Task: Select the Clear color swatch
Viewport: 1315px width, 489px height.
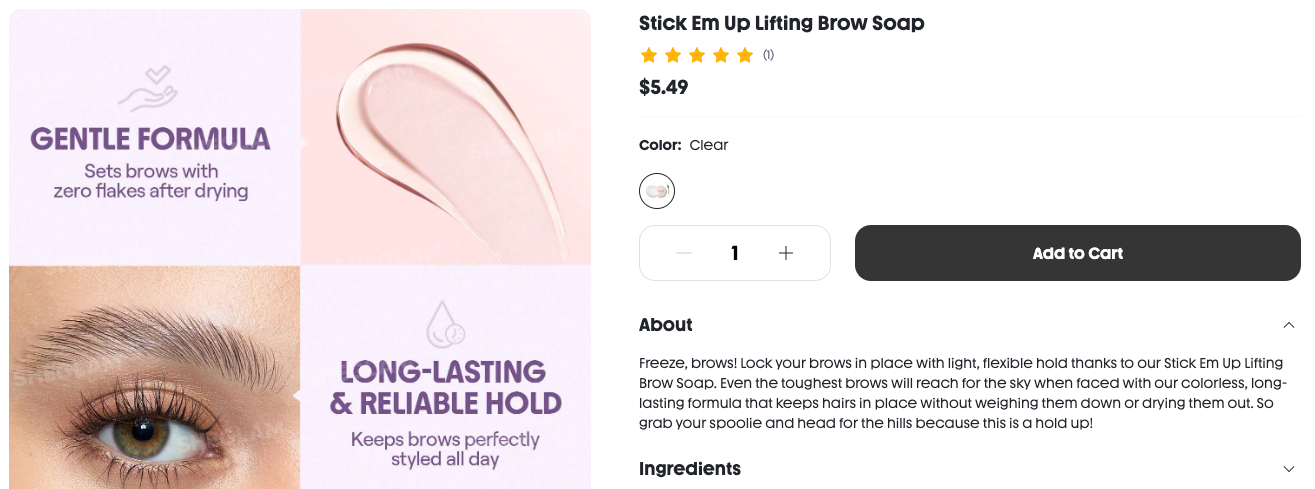Action: click(x=657, y=191)
